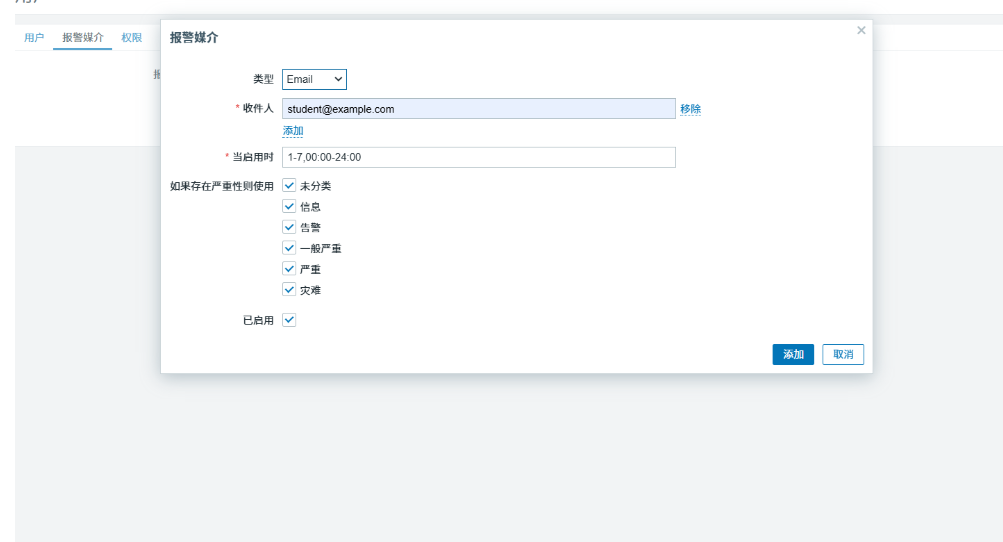Toggle the 灾难 severity checkbox
This screenshot has height=542, width=1003.
(289, 290)
